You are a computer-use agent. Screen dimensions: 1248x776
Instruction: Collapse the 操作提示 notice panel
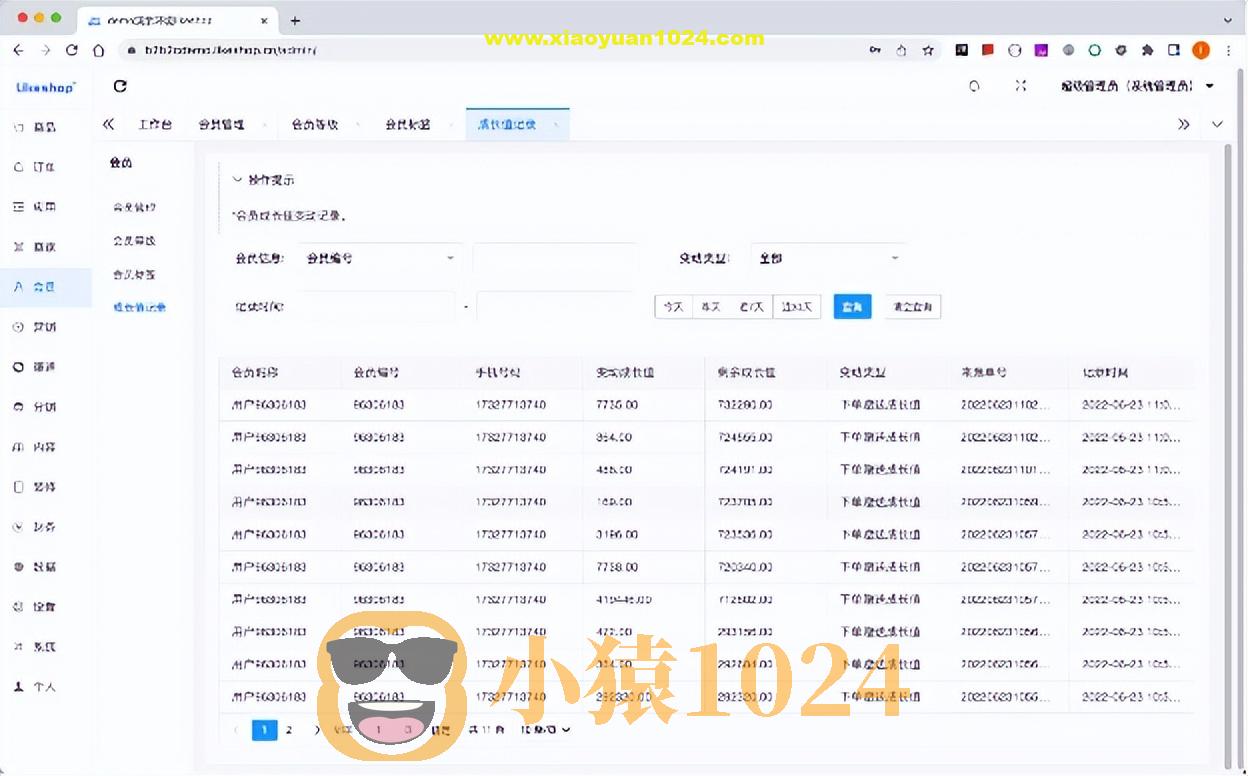pos(264,180)
